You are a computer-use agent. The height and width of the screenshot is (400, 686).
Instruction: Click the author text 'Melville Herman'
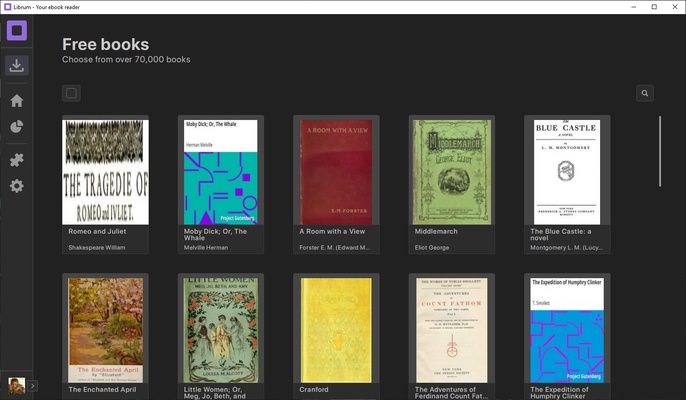pyautogui.click(x=206, y=248)
